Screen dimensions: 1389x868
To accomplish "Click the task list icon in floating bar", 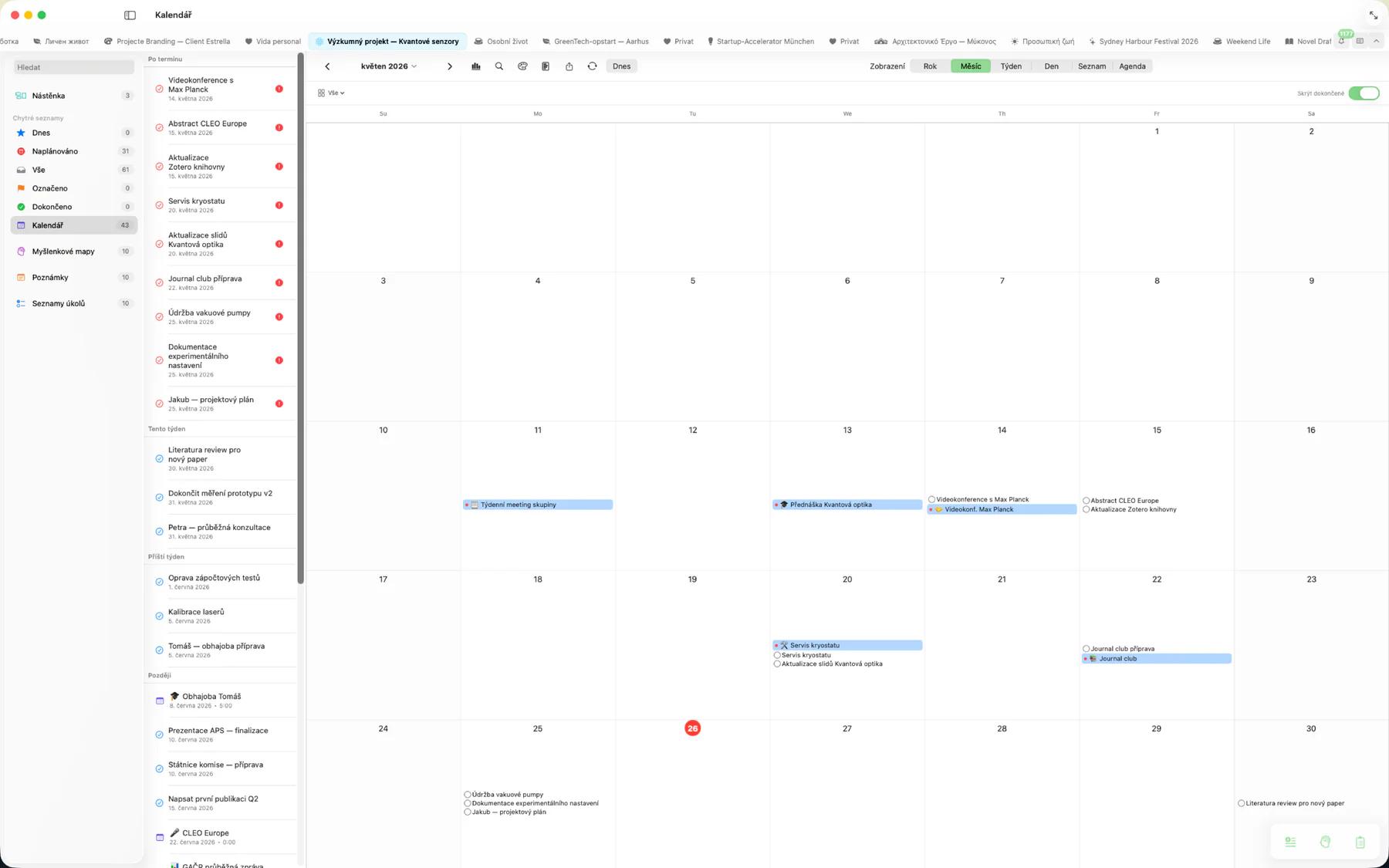I will (1290, 842).
